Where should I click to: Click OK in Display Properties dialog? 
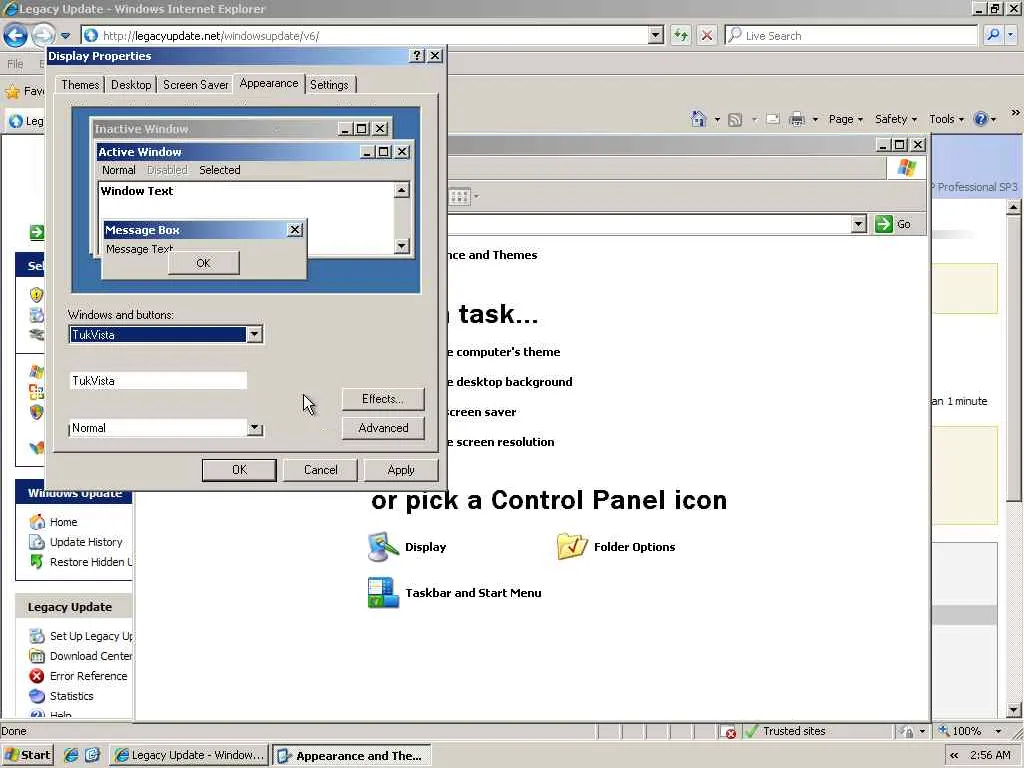click(x=239, y=470)
